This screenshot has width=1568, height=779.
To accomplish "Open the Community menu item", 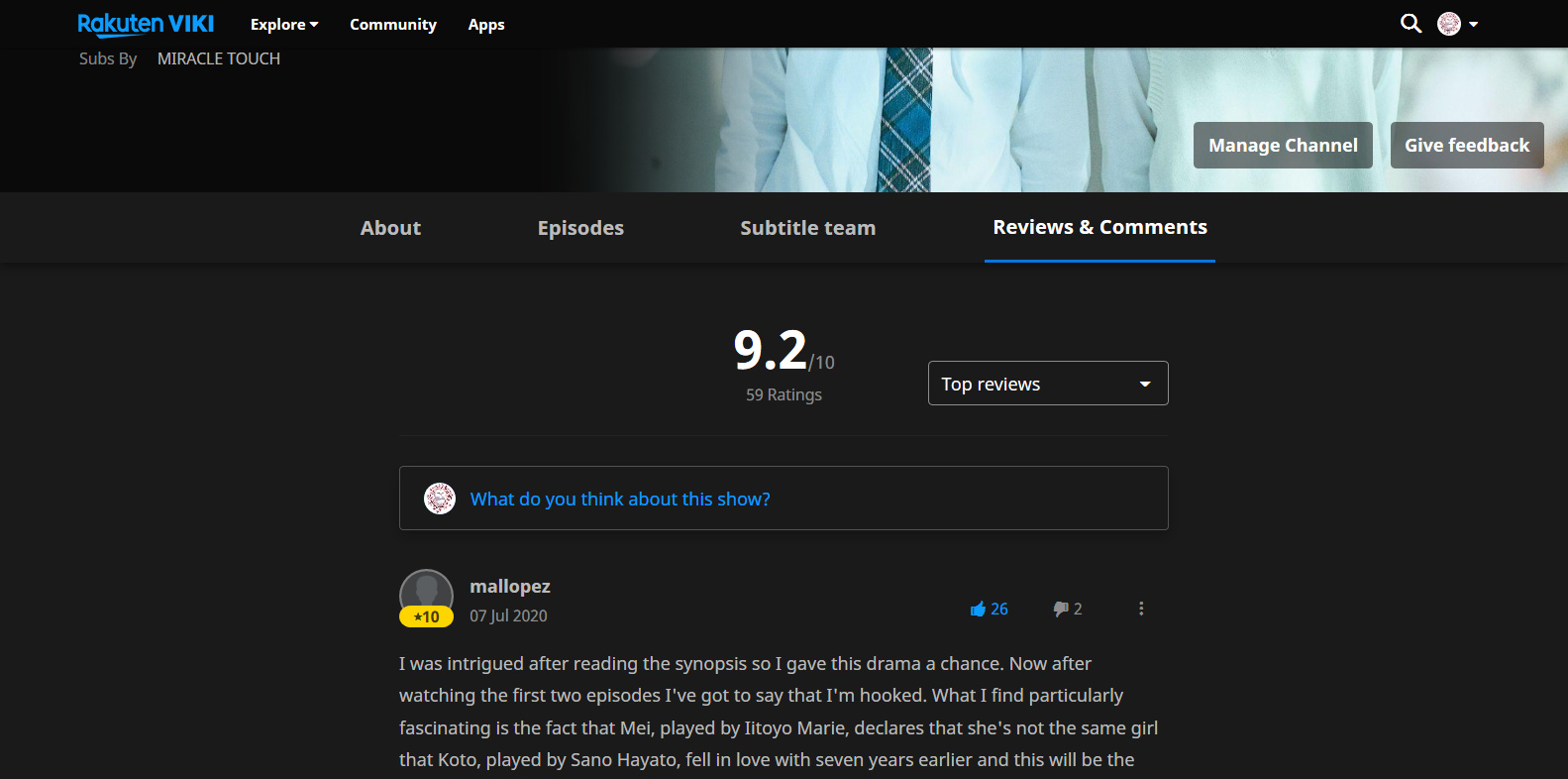I will [392, 25].
